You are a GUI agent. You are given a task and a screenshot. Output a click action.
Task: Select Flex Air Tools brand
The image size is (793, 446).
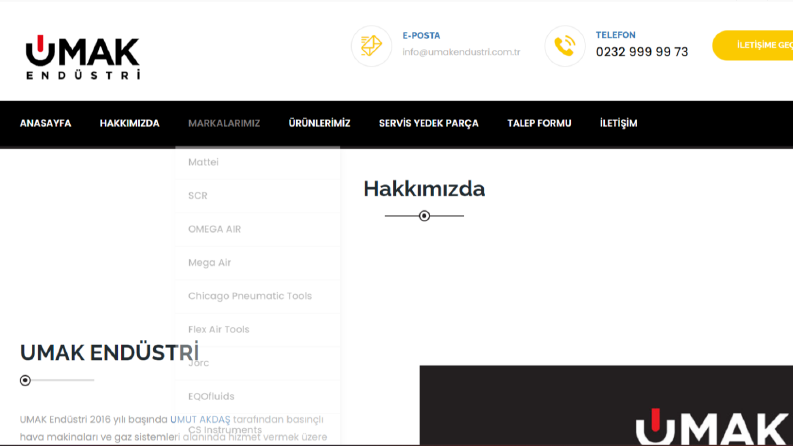coord(257,329)
